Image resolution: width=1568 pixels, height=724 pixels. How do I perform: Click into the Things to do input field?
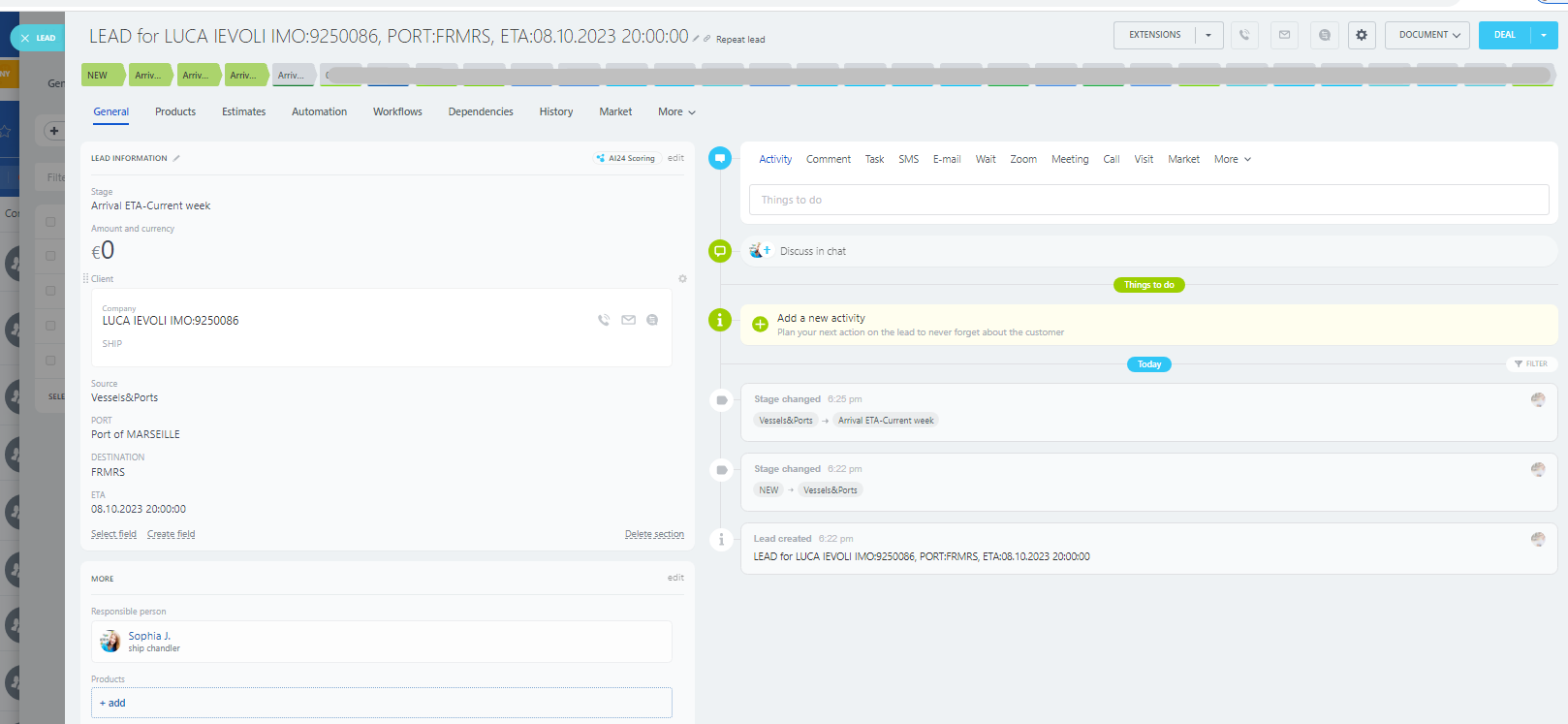1148,200
